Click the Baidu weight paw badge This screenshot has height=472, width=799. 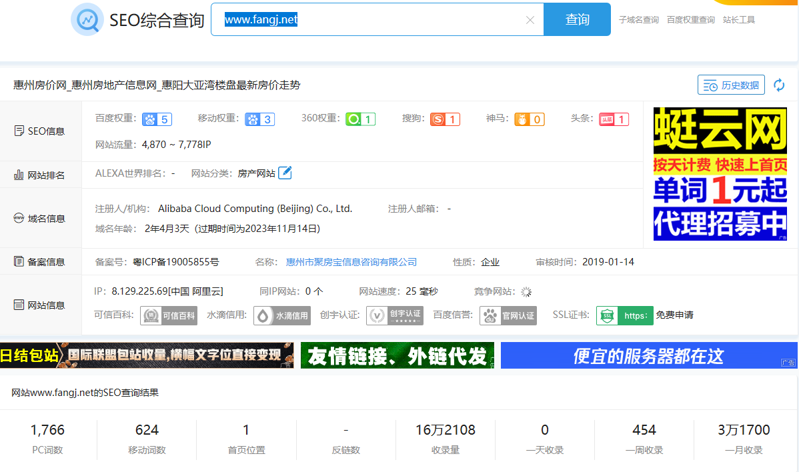click(x=156, y=119)
